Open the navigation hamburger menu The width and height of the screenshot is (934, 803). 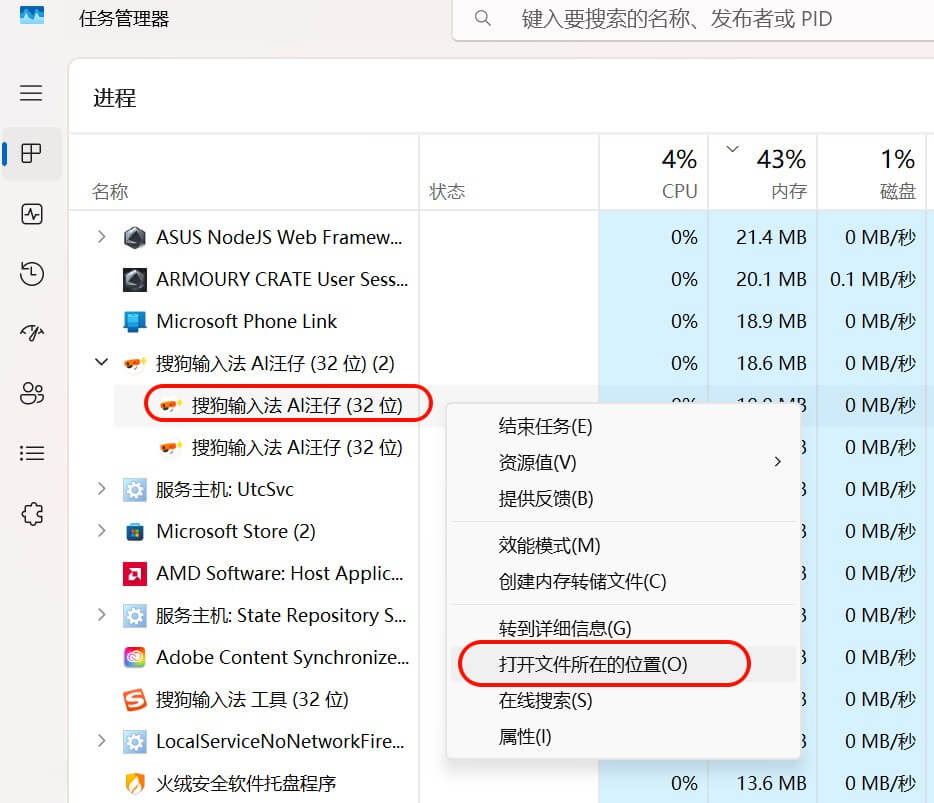[x=31, y=93]
